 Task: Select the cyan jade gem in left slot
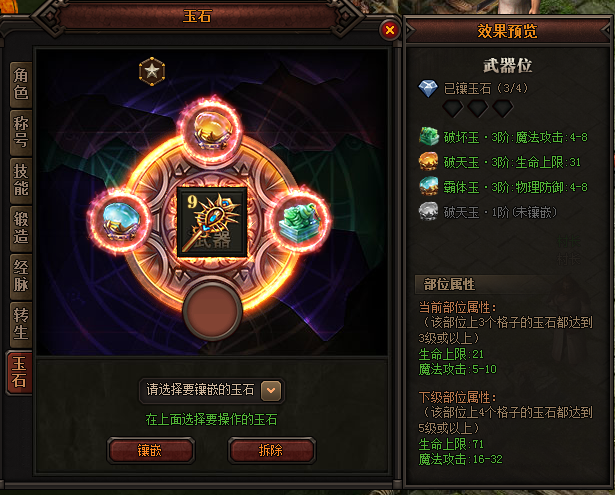121,221
